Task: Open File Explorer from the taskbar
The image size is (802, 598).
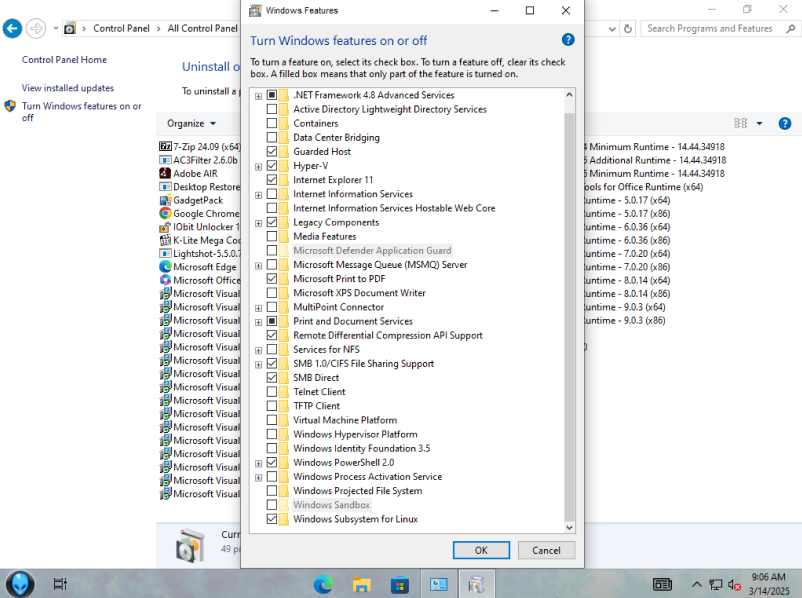Action: coord(362,584)
